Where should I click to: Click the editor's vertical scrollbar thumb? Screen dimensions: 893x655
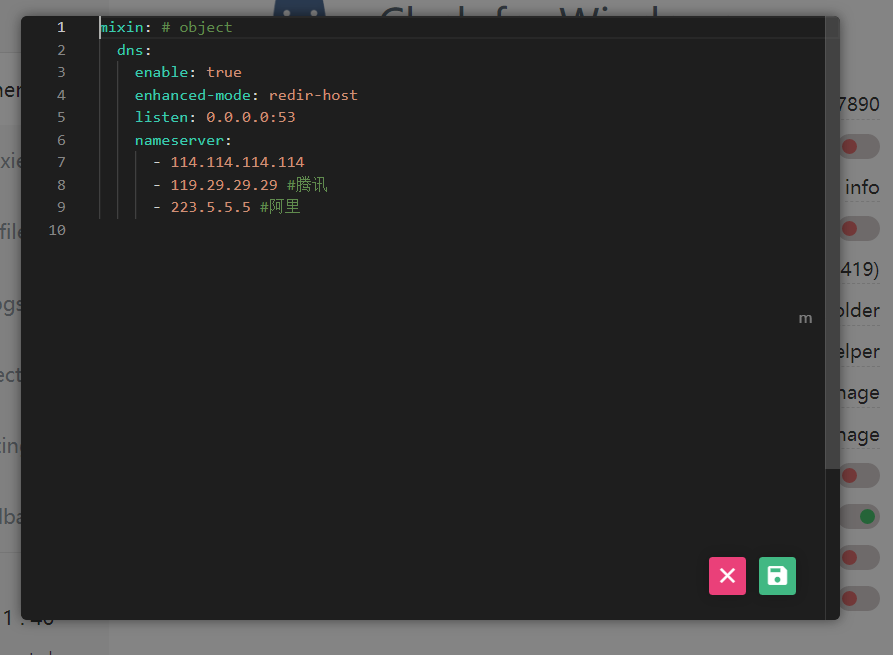click(x=833, y=243)
